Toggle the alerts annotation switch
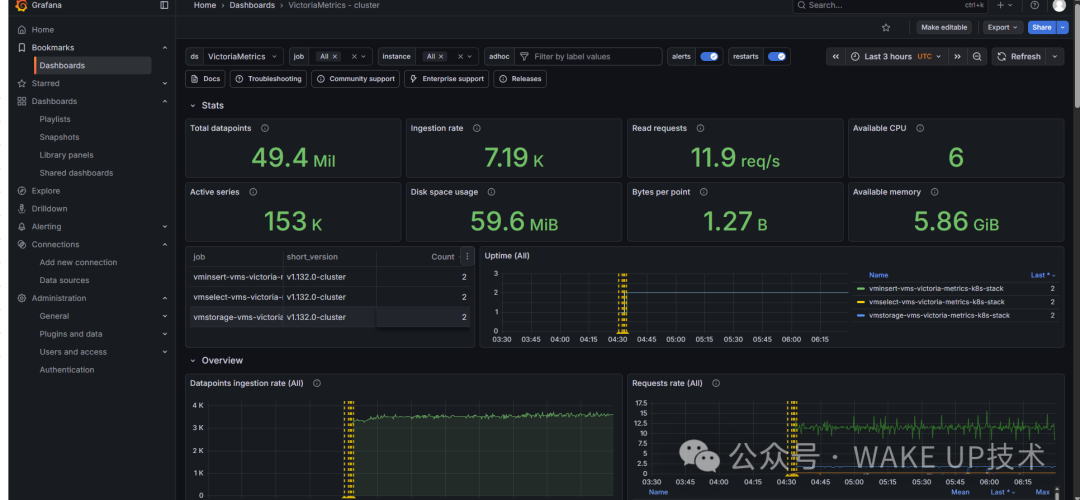 click(709, 57)
